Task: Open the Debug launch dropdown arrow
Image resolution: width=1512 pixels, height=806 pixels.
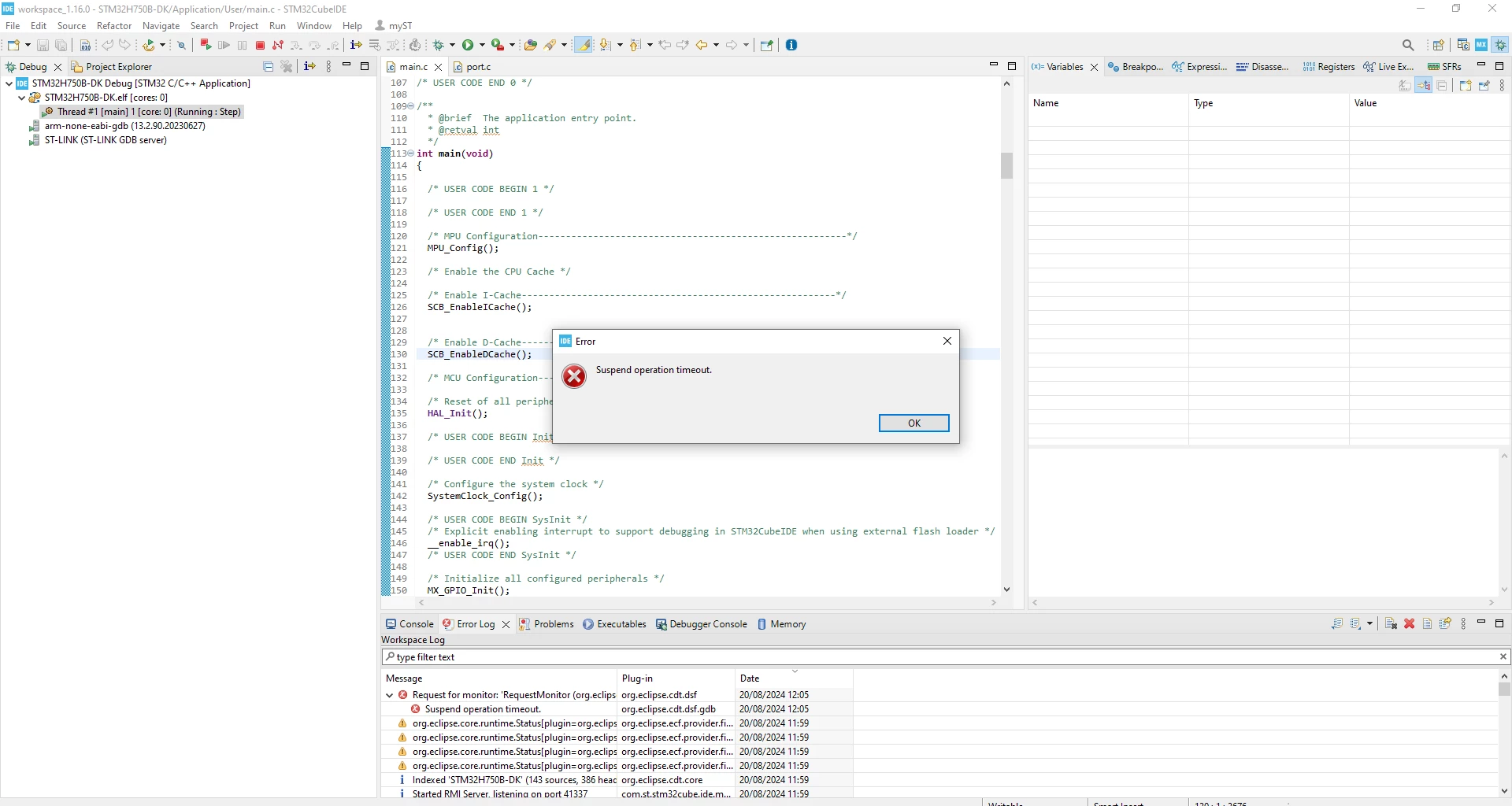Action: (452, 45)
